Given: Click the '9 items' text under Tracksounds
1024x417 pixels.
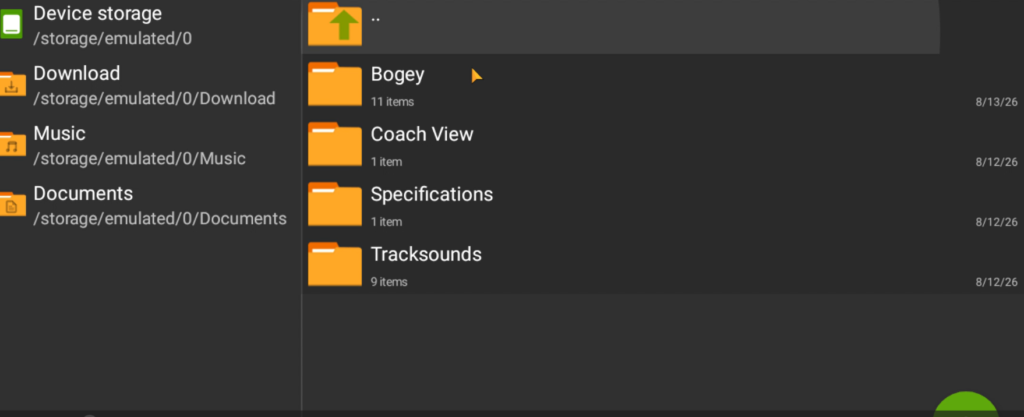Looking at the screenshot, I should (389, 282).
